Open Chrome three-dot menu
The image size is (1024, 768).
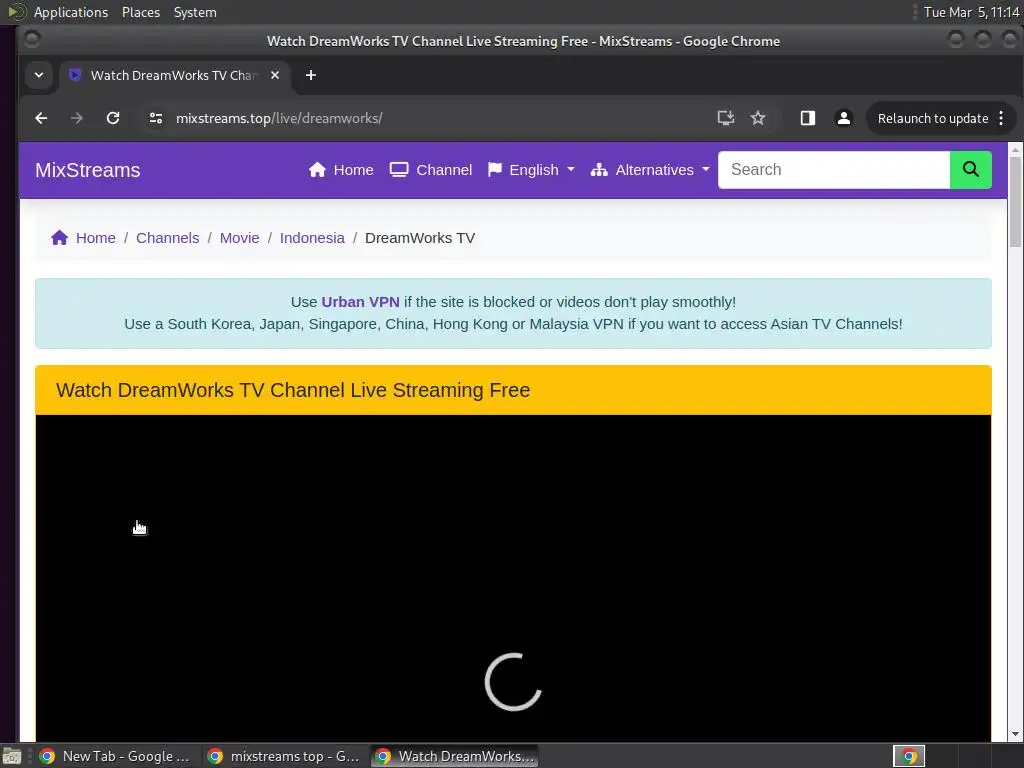(1001, 118)
